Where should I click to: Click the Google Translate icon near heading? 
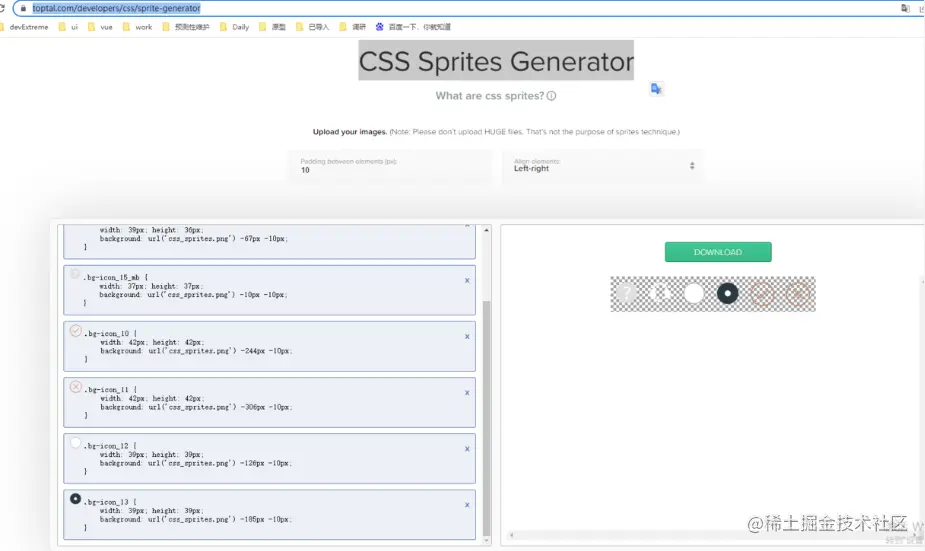click(x=656, y=89)
